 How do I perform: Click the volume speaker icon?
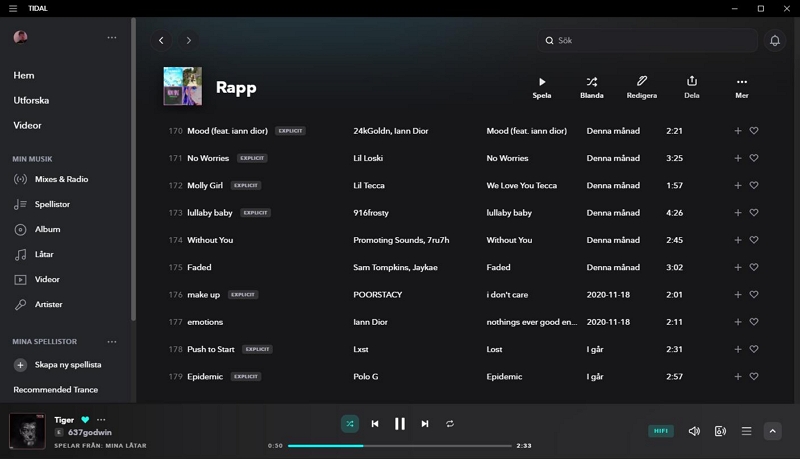point(694,431)
